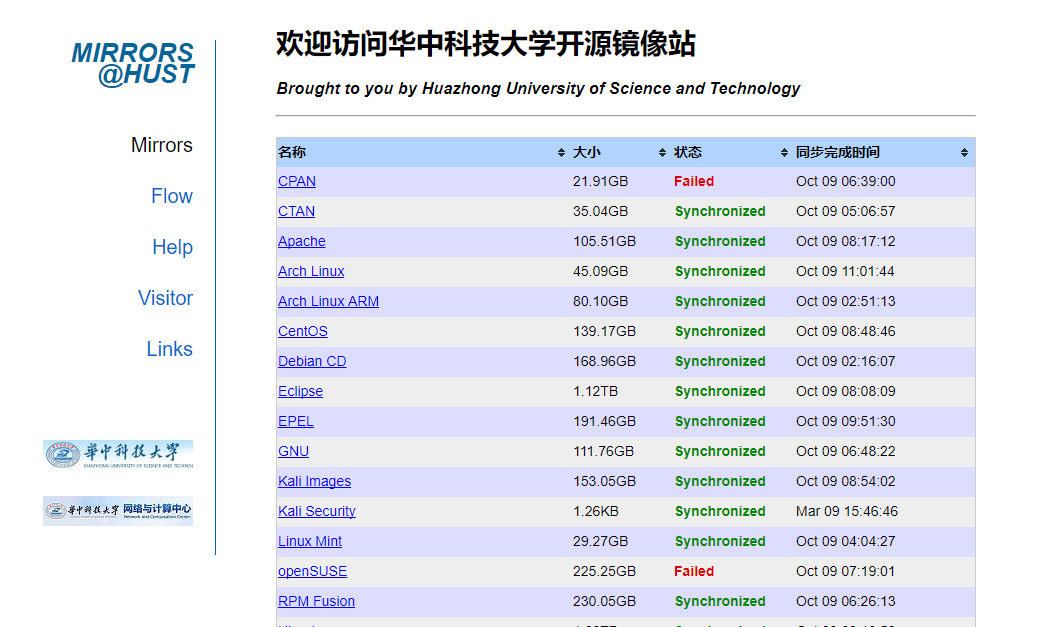Open the Links sidebar page
Viewport: 1037px width, 627px height.
[169, 349]
